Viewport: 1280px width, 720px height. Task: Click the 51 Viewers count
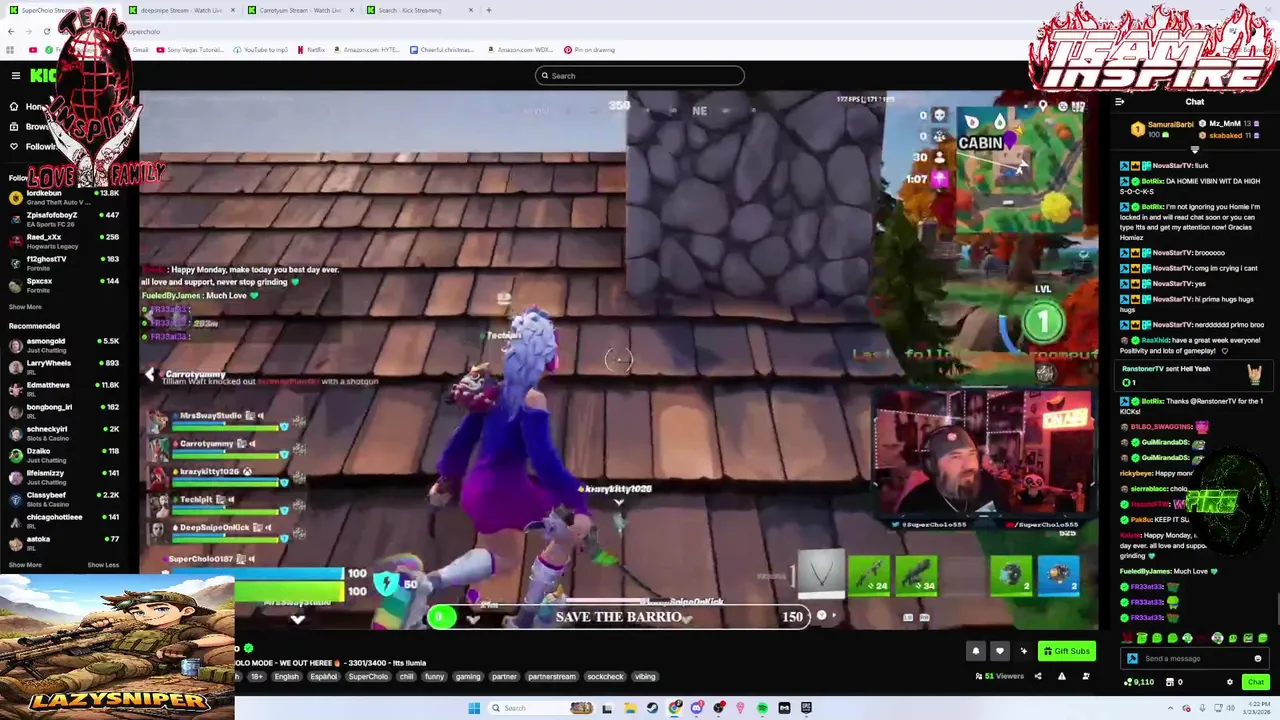coord(1000,676)
